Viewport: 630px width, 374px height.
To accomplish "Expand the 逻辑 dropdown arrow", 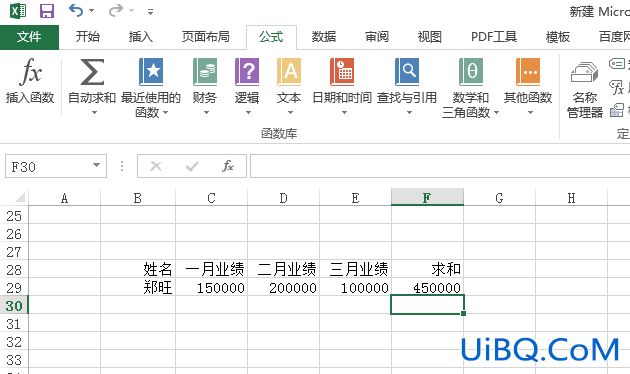I will tap(248, 113).
